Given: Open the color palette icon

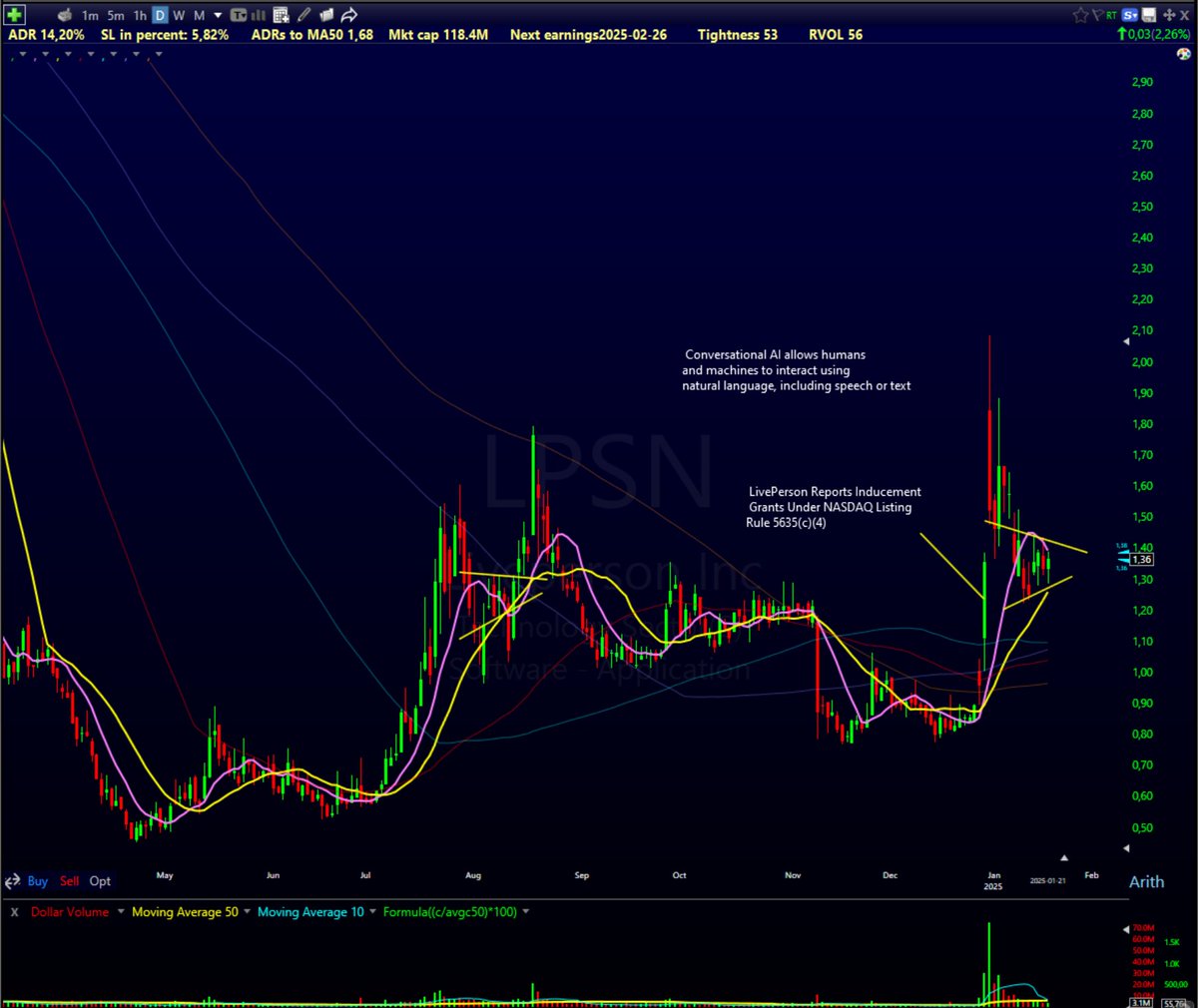Looking at the screenshot, I should (1183, 54).
